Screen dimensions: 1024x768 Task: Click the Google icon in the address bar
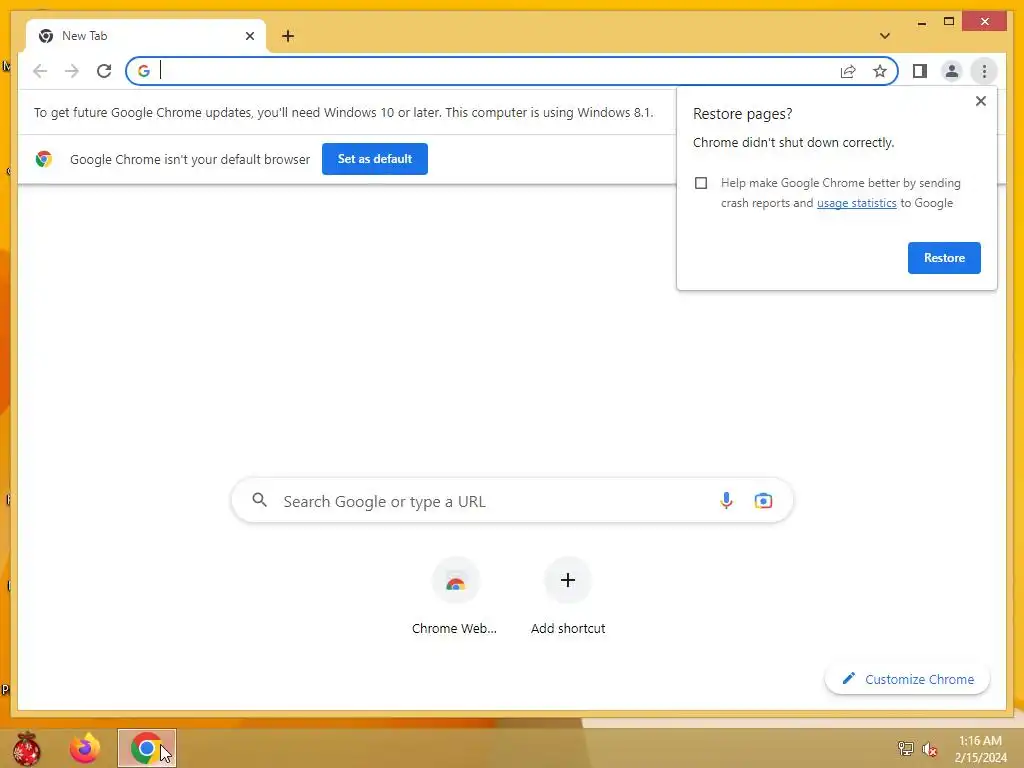[144, 71]
